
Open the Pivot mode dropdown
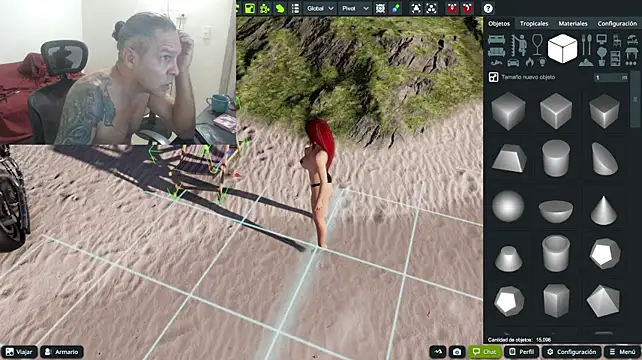tap(355, 8)
